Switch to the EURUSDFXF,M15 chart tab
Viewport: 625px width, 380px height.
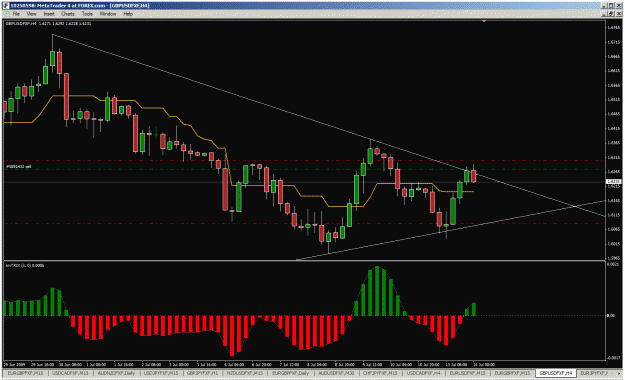pyautogui.click(x=468, y=373)
